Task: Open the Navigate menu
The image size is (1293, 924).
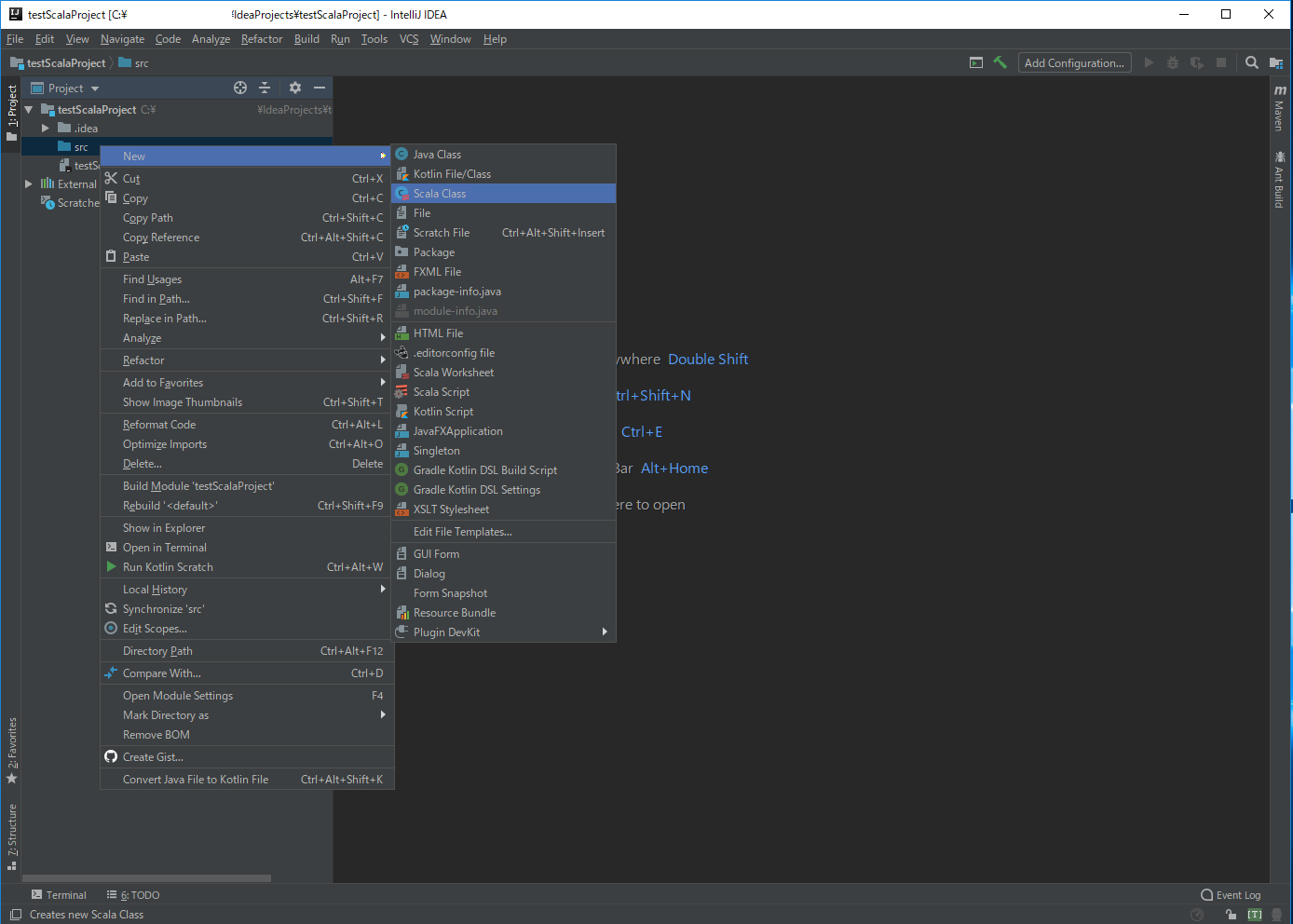Action: point(122,39)
